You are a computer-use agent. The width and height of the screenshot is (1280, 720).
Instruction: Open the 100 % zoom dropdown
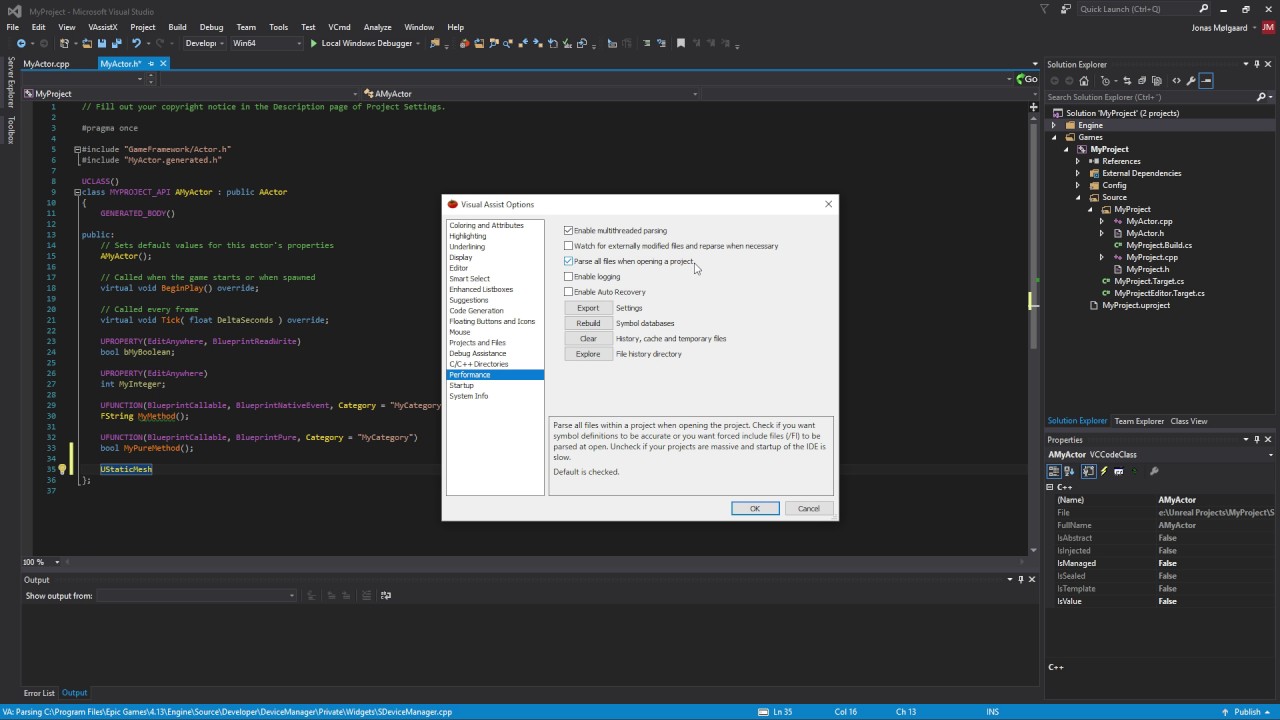(x=57, y=562)
